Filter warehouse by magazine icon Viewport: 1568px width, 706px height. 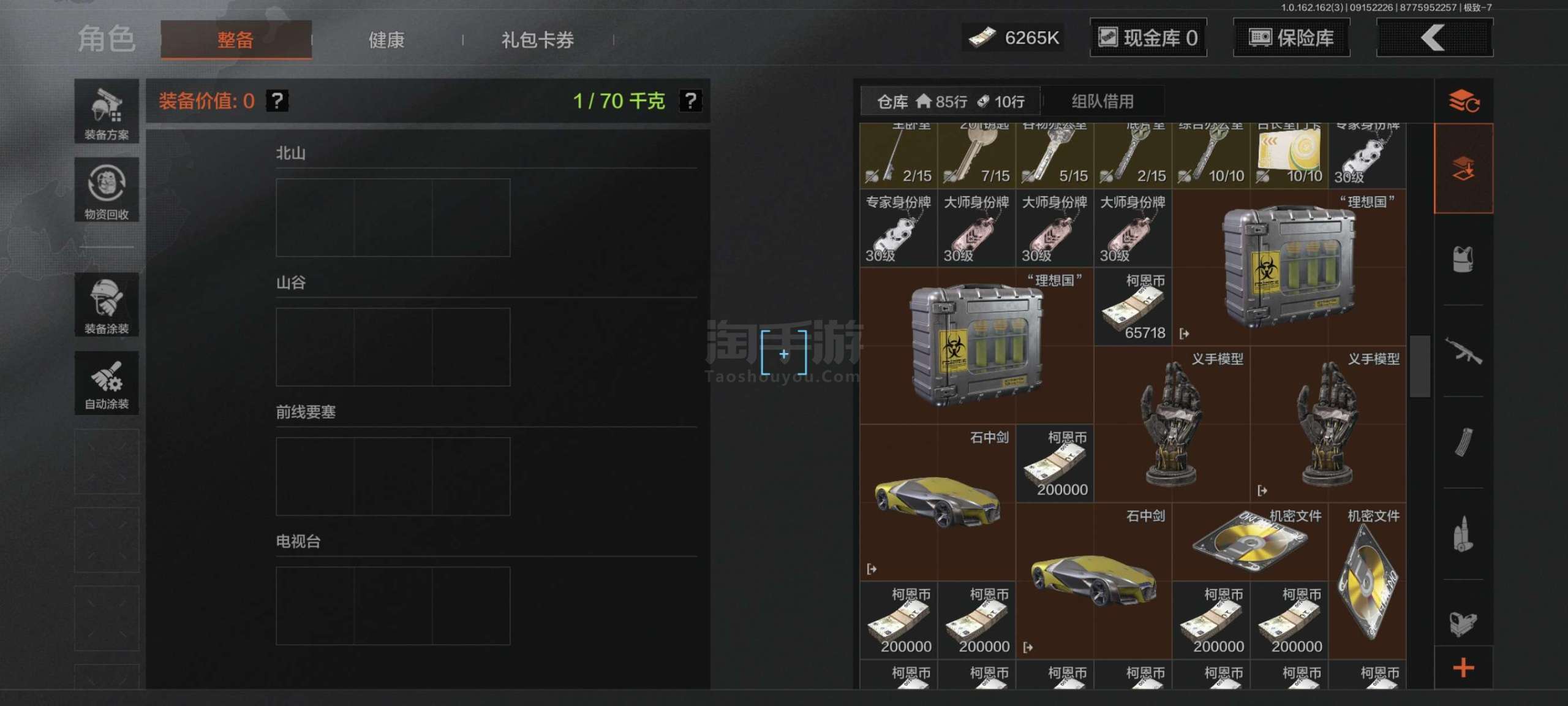pyautogui.click(x=1464, y=442)
